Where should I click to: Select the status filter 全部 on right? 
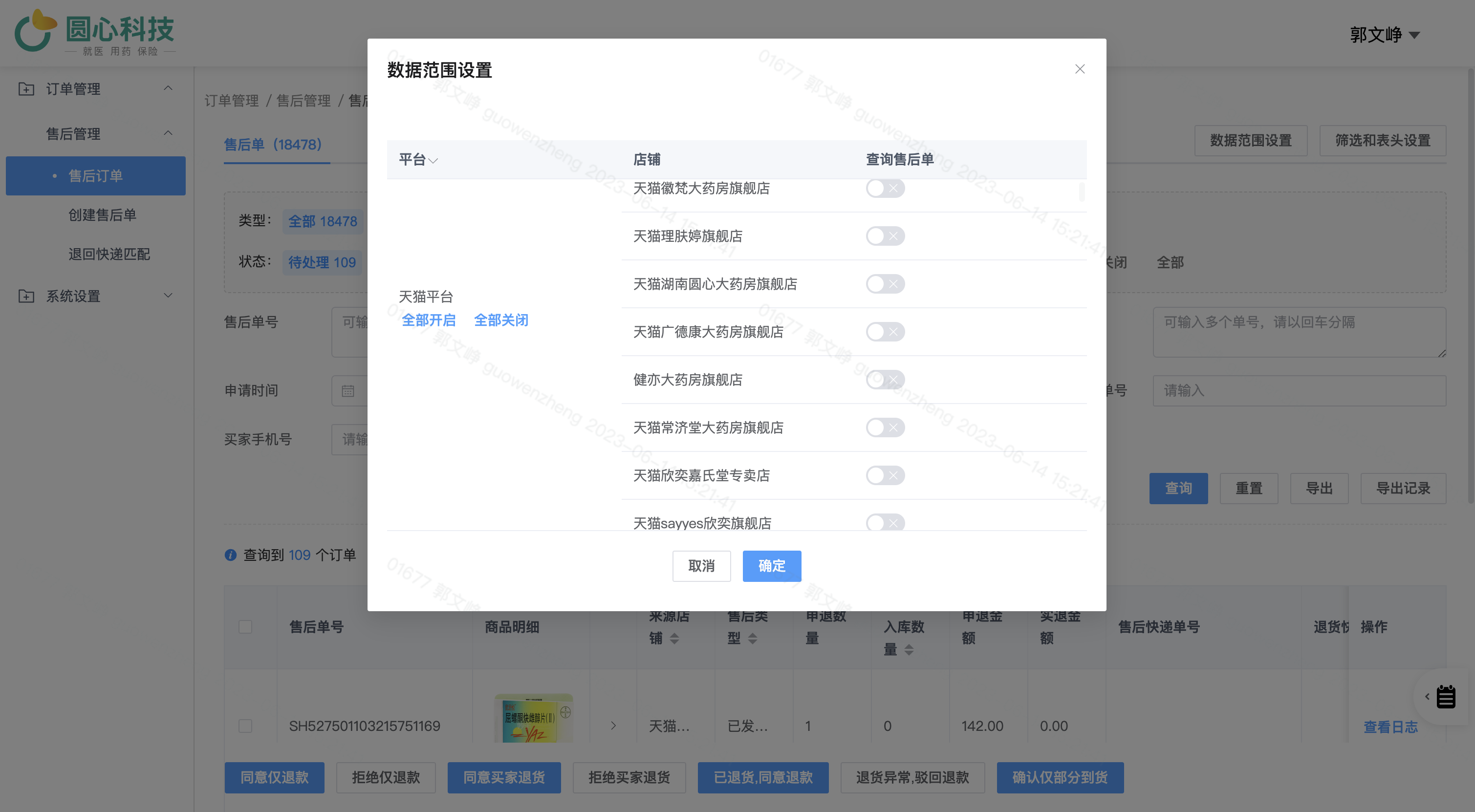pyautogui.click(x=1171, y=263)
